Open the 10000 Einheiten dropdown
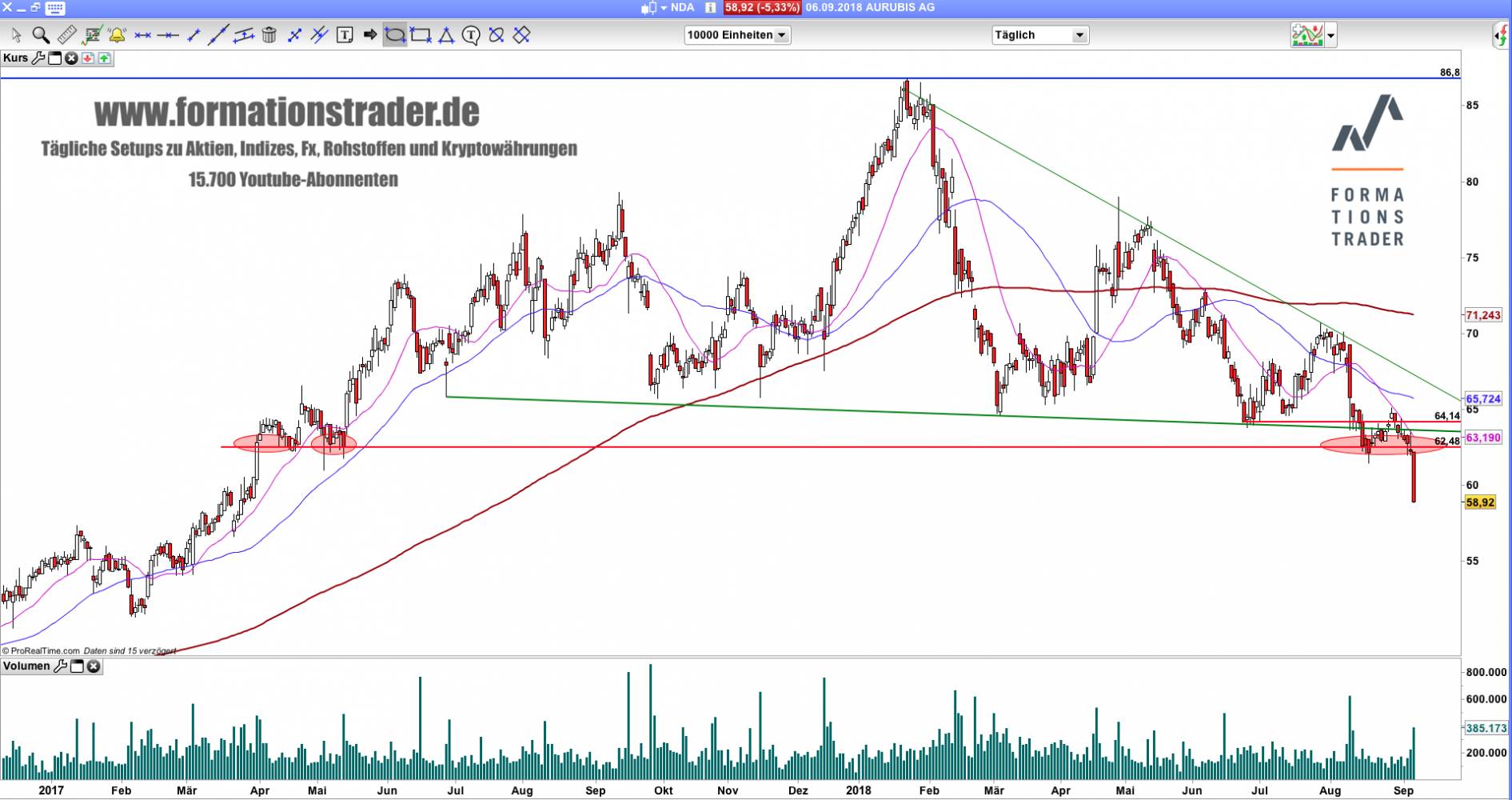The image size is (1512, 800). (737, 35)
